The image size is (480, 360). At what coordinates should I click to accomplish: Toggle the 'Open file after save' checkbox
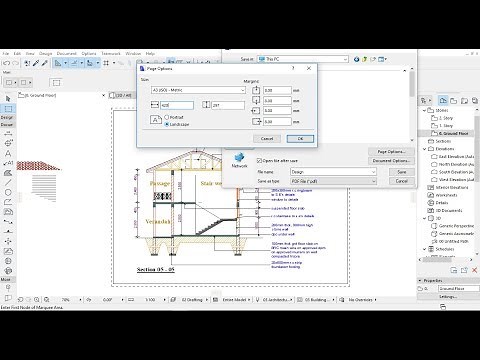(x=259, y=161)
